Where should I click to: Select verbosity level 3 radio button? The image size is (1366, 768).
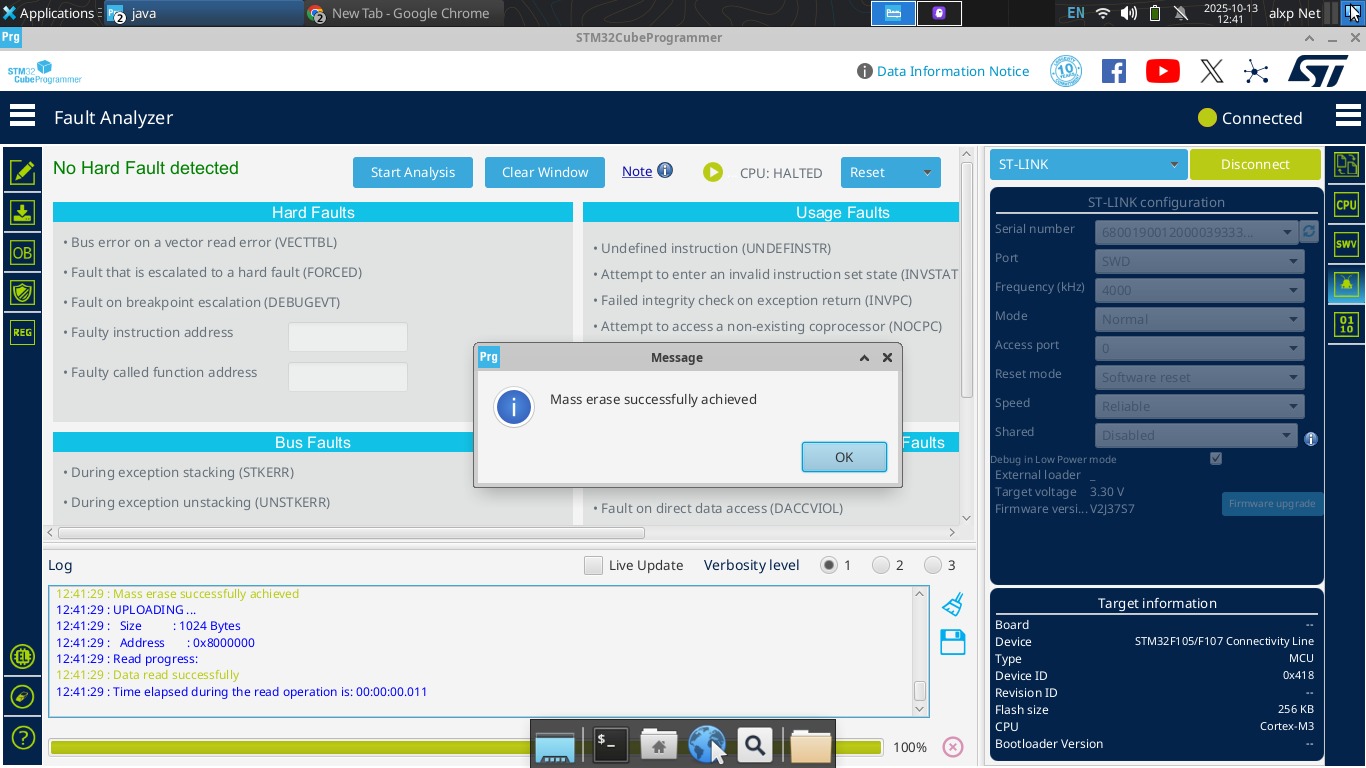coord(933,566)
